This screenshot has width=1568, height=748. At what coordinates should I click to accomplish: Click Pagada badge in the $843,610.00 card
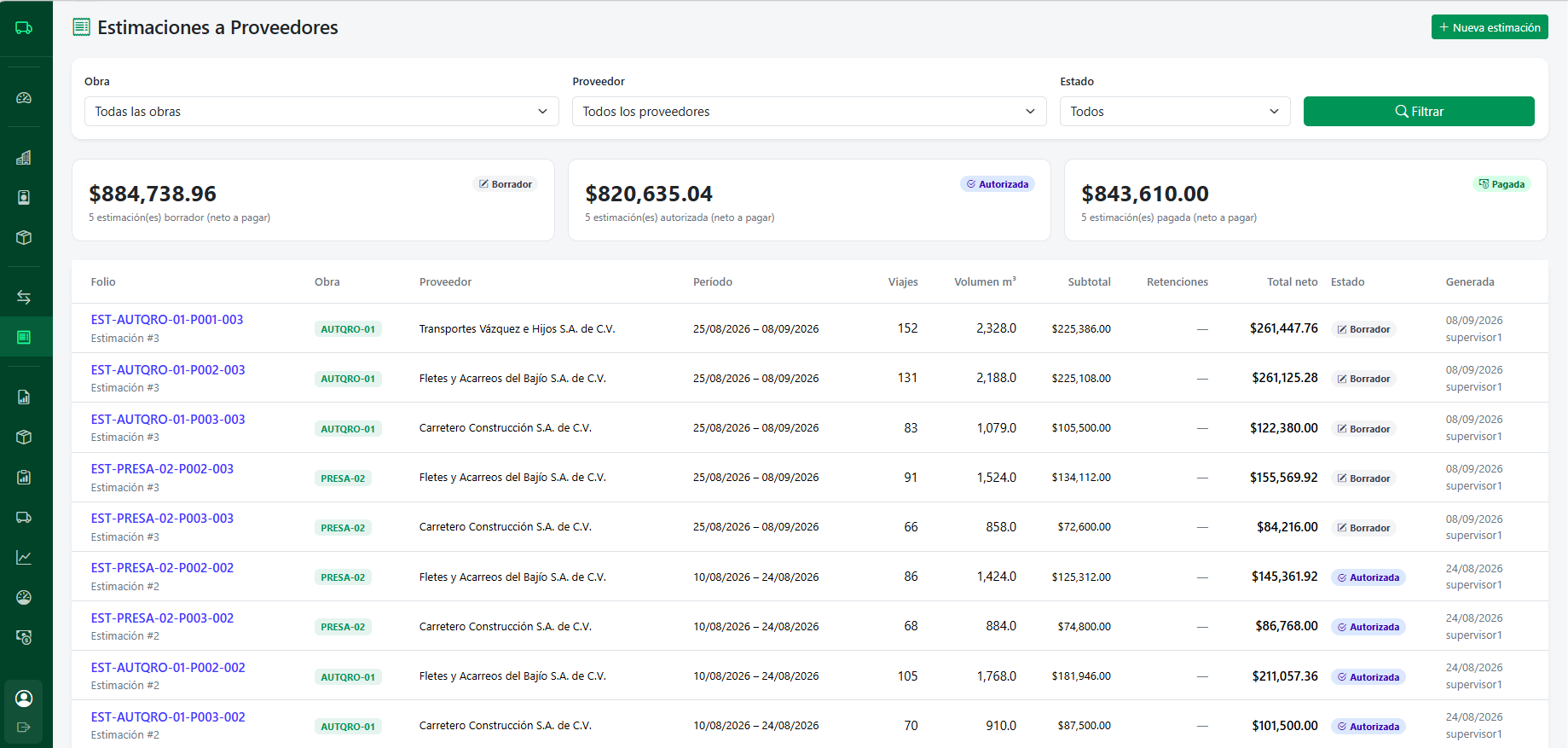coord(1501,184)
